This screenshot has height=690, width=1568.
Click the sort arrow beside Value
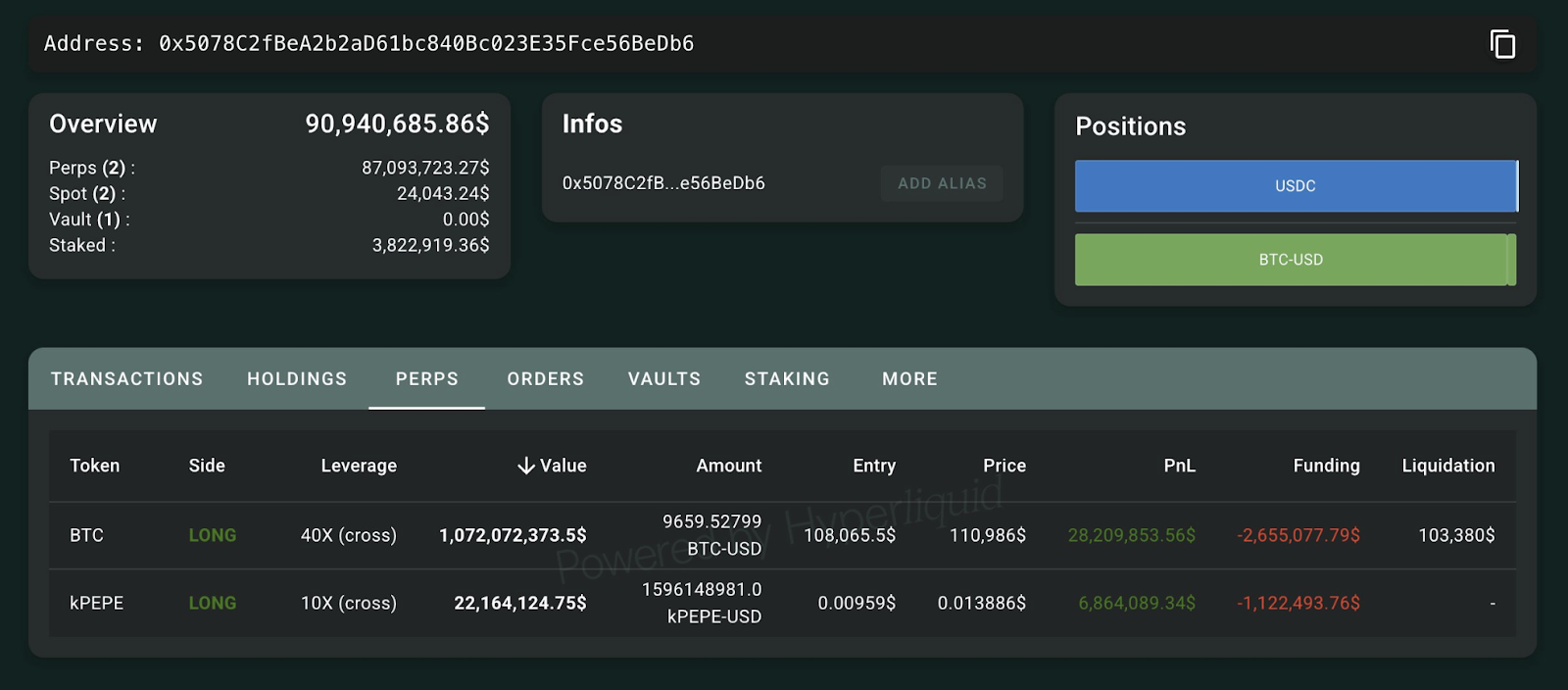tap(526, 466)
